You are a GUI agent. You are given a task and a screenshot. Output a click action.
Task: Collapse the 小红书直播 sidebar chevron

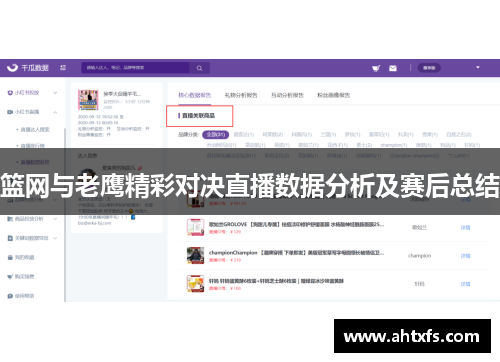pos(55,112)
